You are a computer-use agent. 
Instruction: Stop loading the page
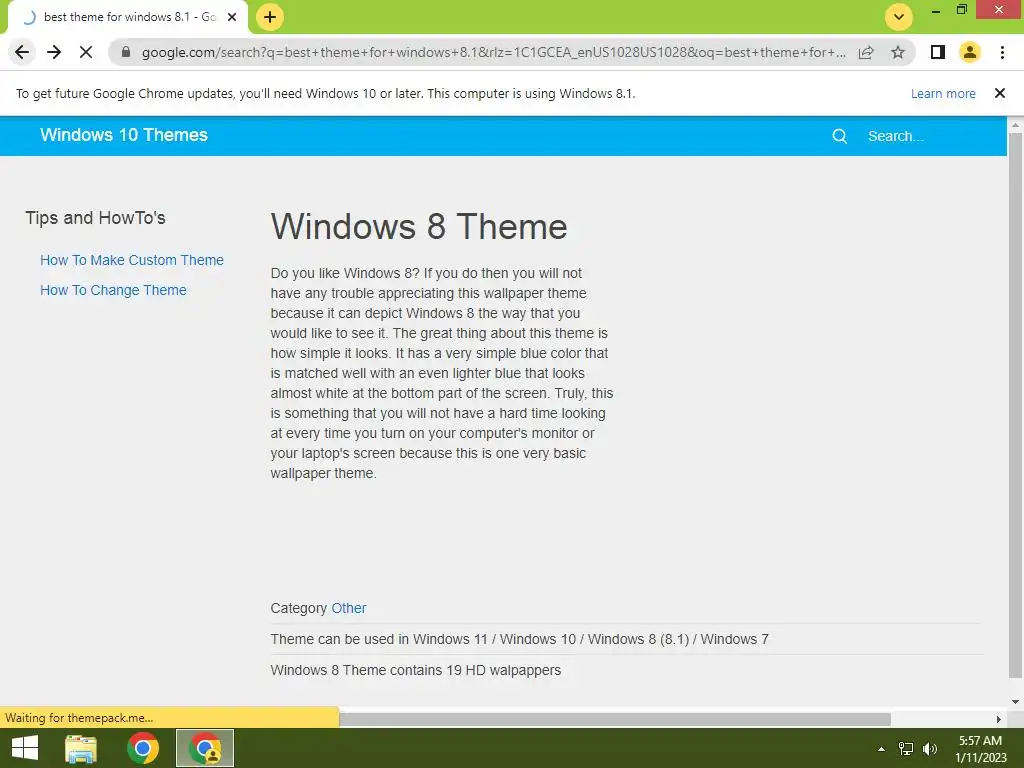click(x=86, y=52)
